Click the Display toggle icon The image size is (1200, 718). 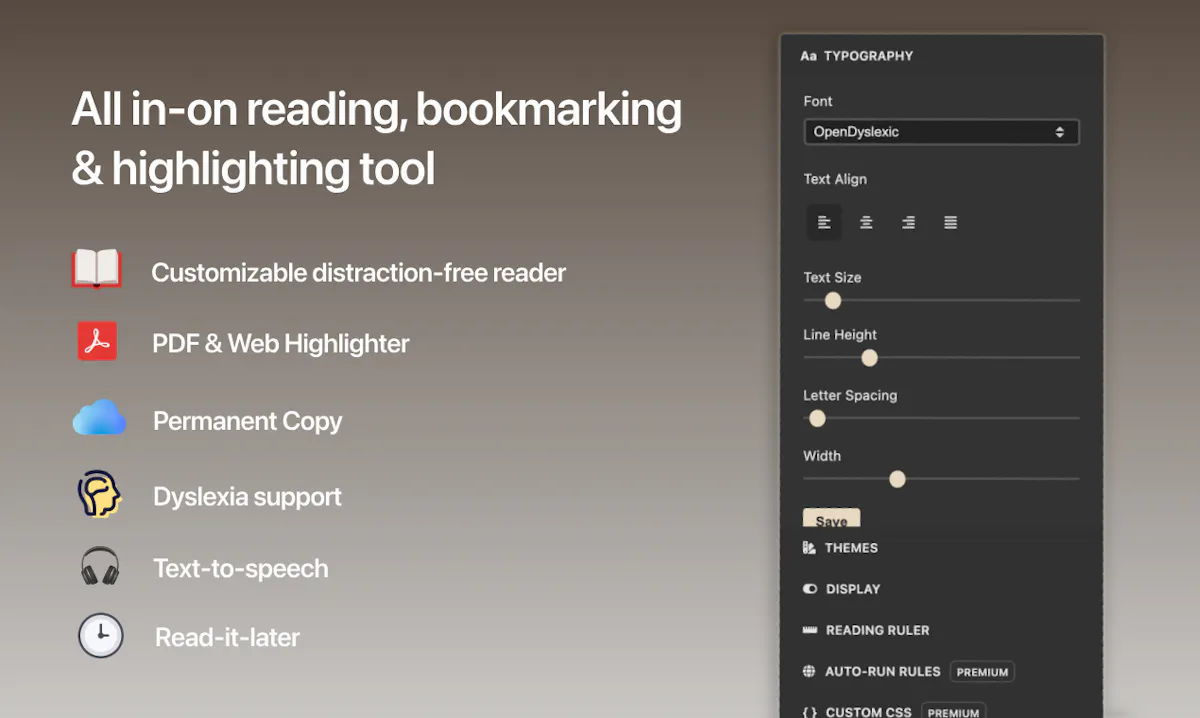(x=810, y=589)
